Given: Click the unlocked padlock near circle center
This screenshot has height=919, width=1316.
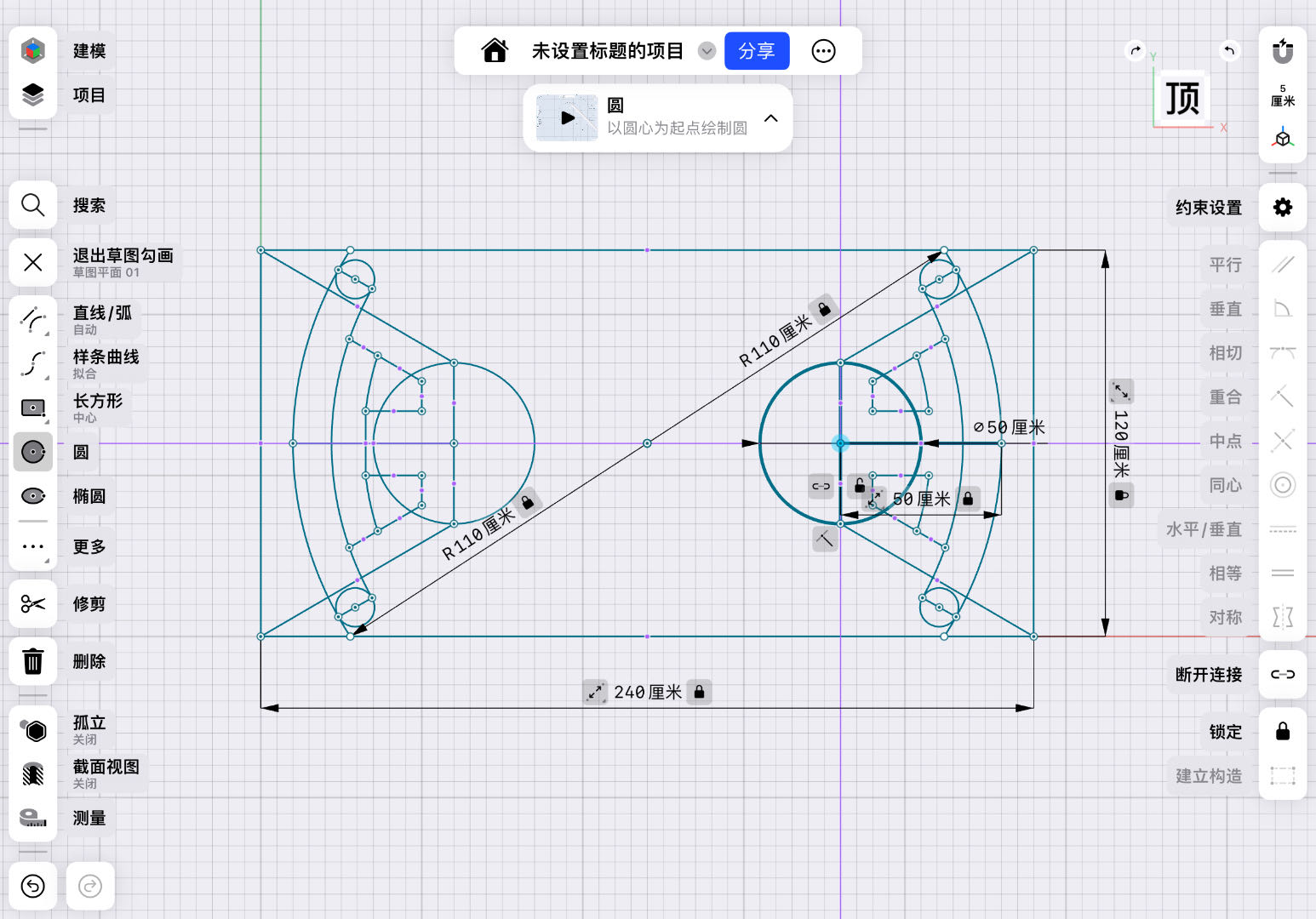Looking at the screenshot, I should tap(860, 486).
